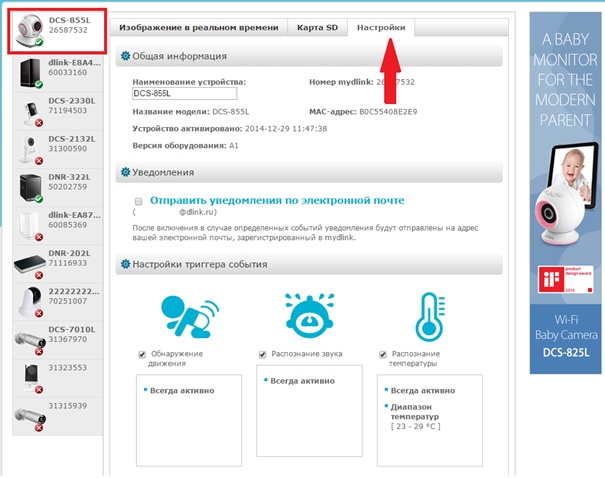
Task: Open the Карта SD tab
Action: [317, 27]
